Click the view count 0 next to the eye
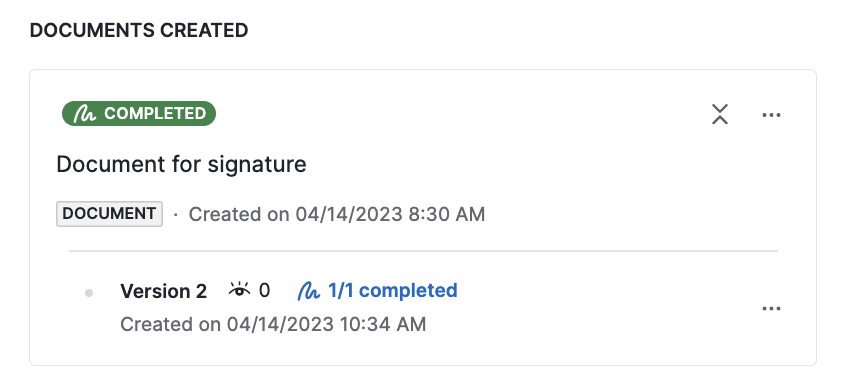The height and width of the screenshot is (388, 844). coord(264,291)
